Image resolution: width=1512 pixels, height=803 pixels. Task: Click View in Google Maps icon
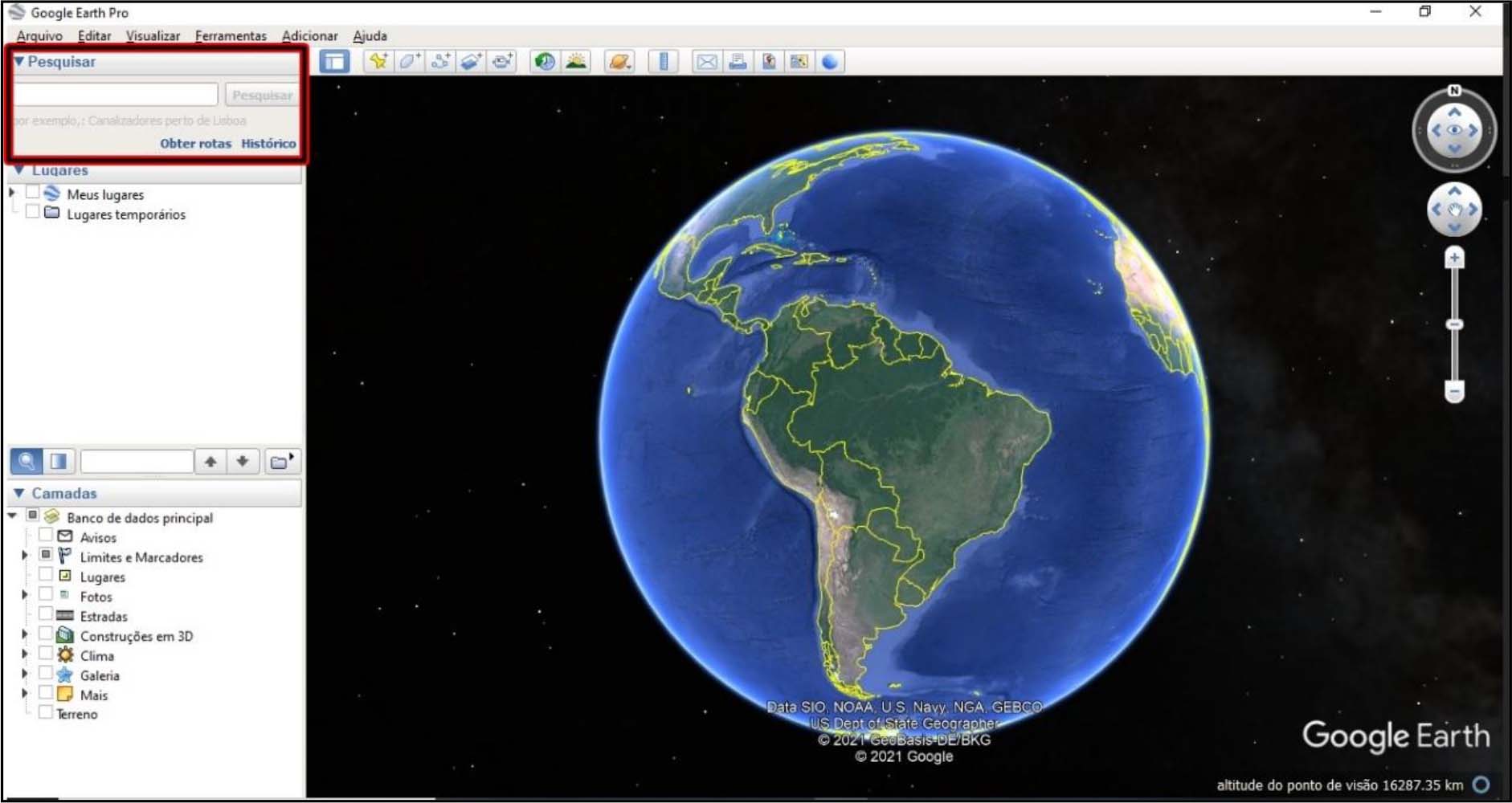click(799, 62)
